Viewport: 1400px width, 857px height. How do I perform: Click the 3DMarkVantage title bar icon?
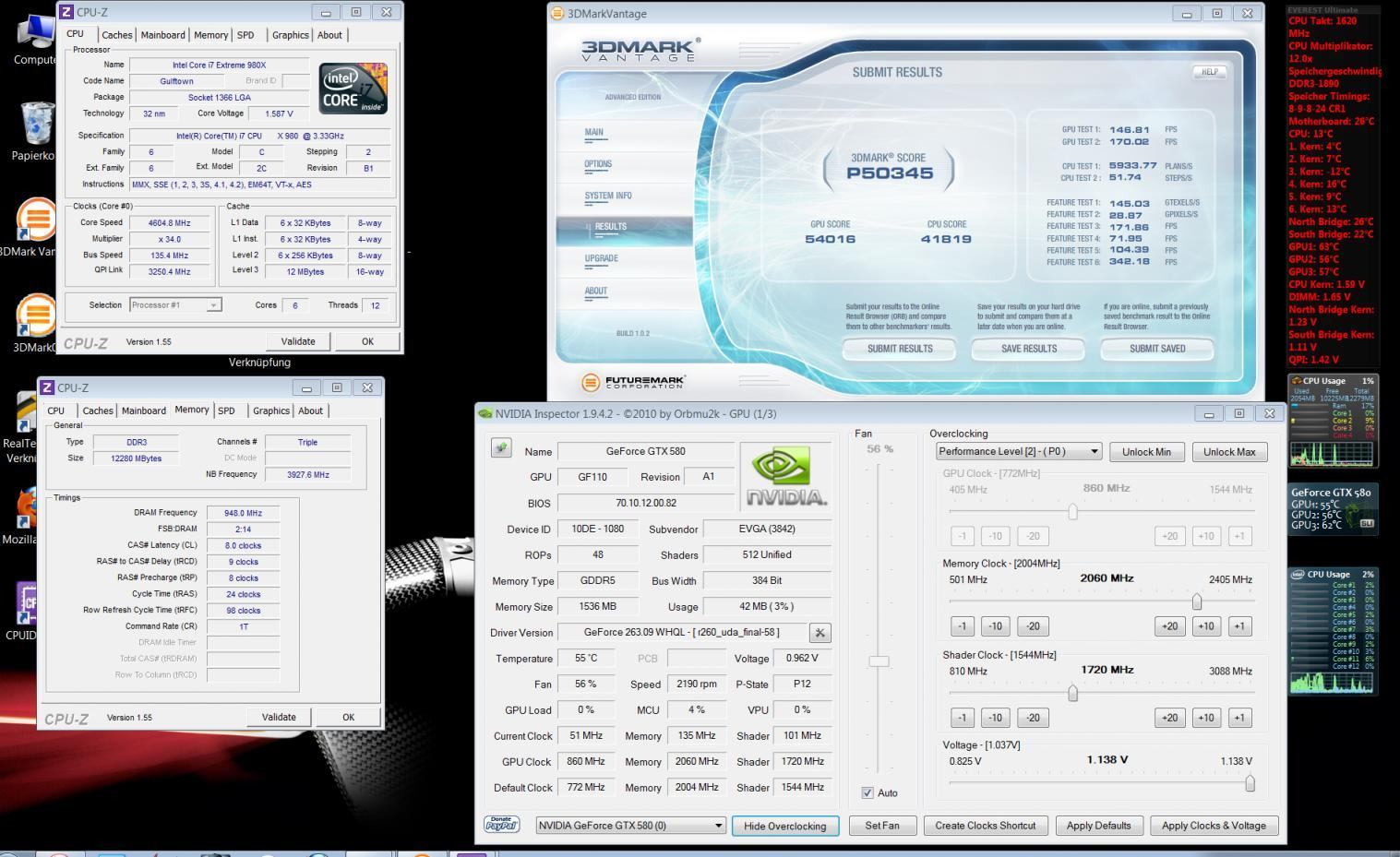556,14
